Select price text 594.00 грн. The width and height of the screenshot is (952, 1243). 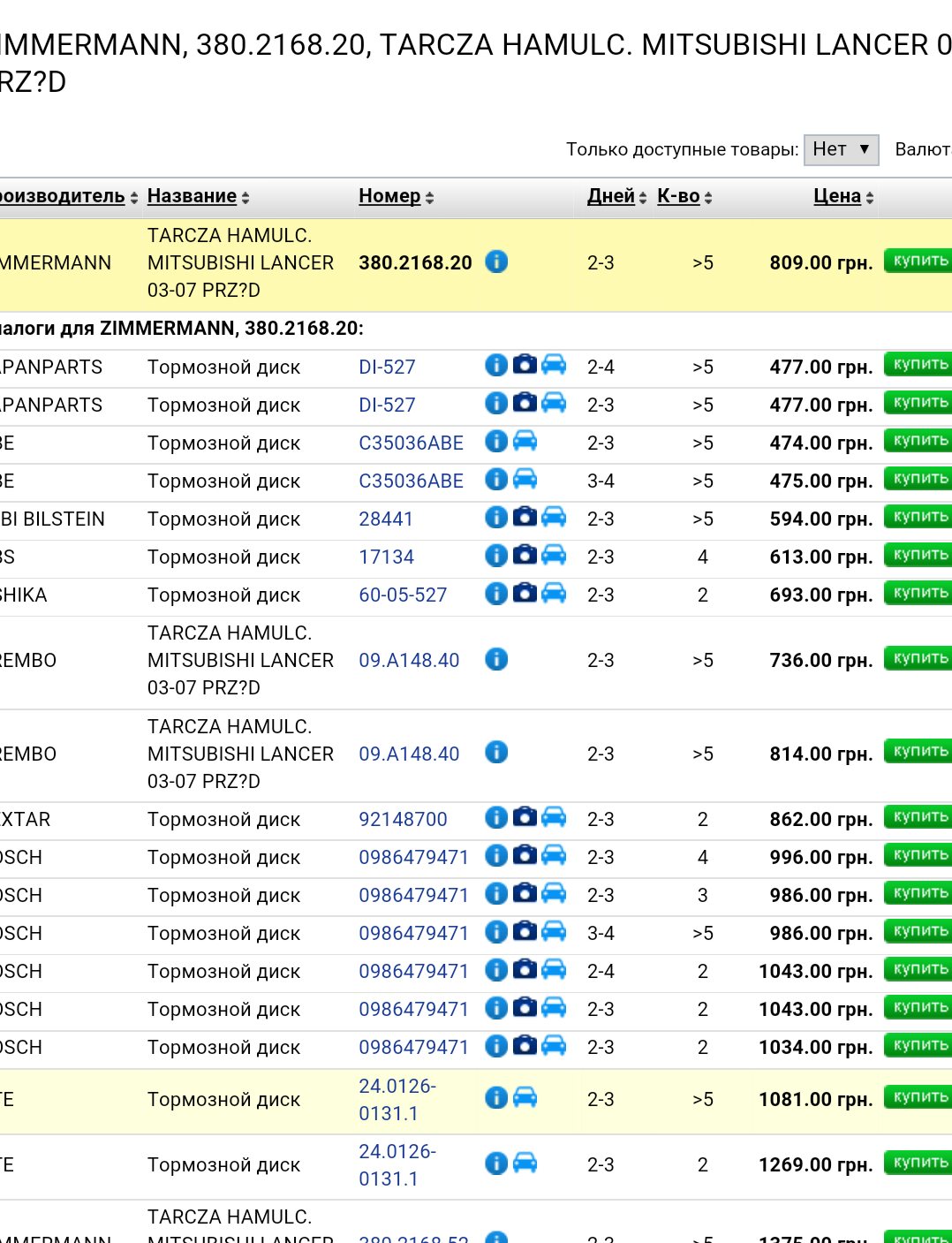pos(820,519)
